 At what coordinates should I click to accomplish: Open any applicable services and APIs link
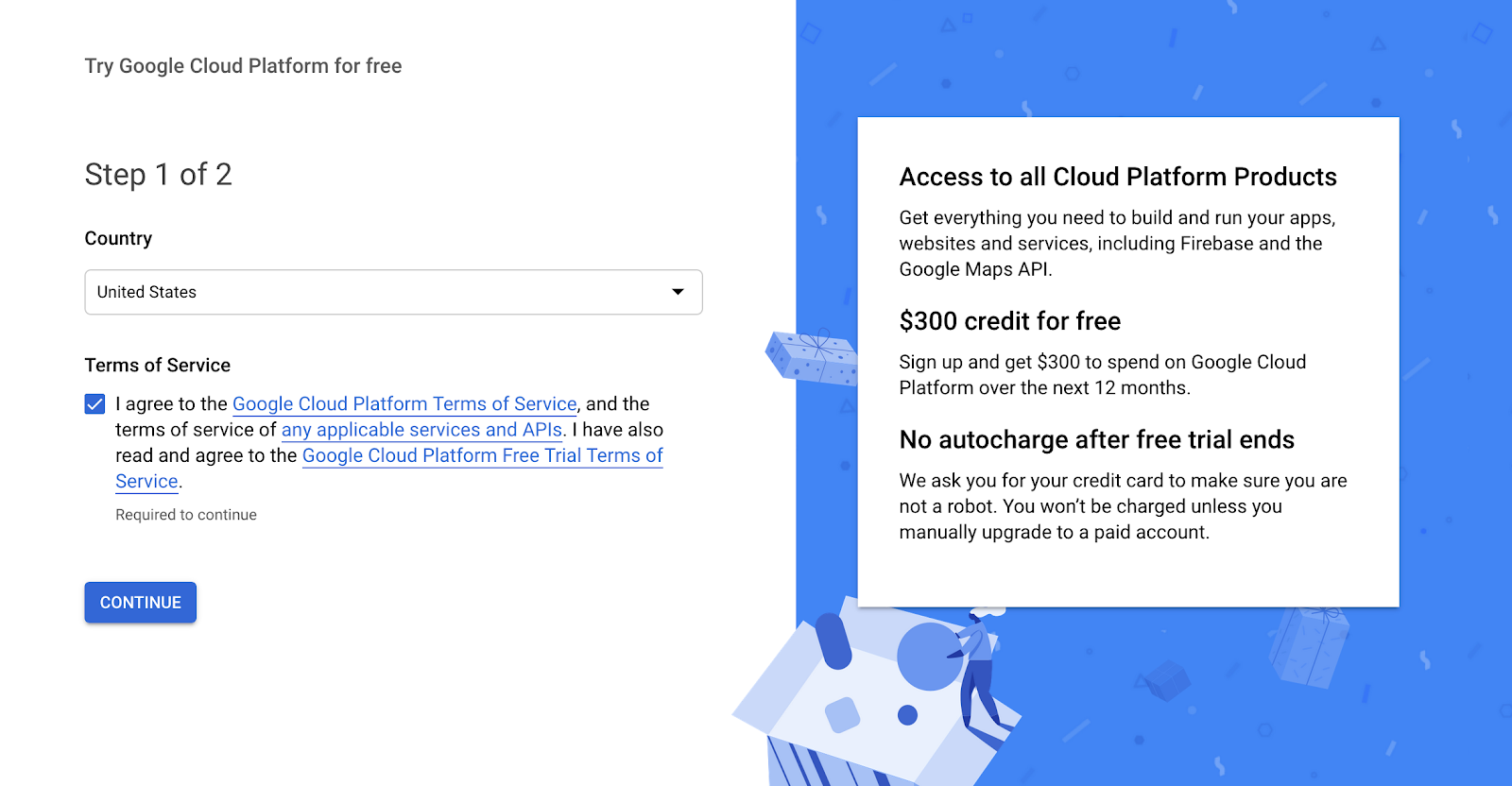[421, 430]
